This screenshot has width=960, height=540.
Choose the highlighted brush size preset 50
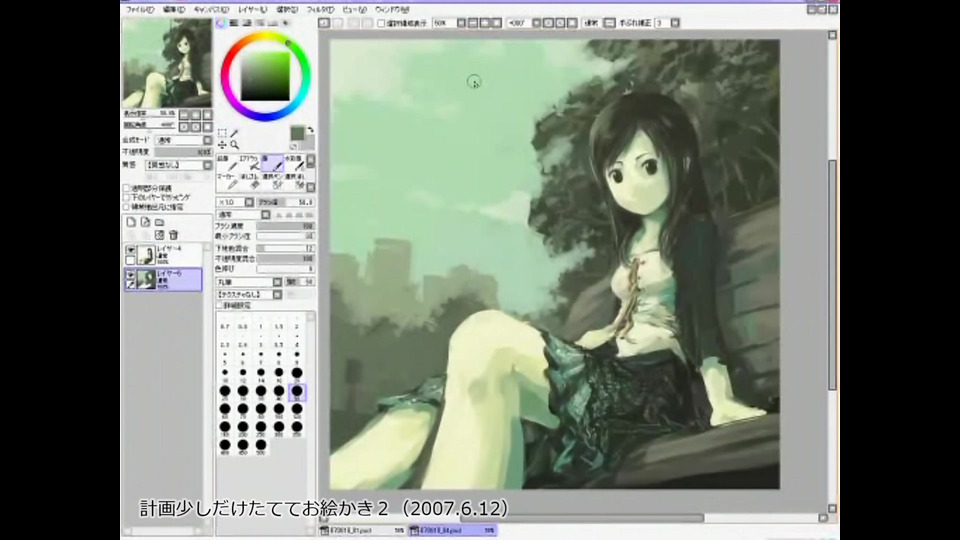pyautogui.click(x=297, y=392)
